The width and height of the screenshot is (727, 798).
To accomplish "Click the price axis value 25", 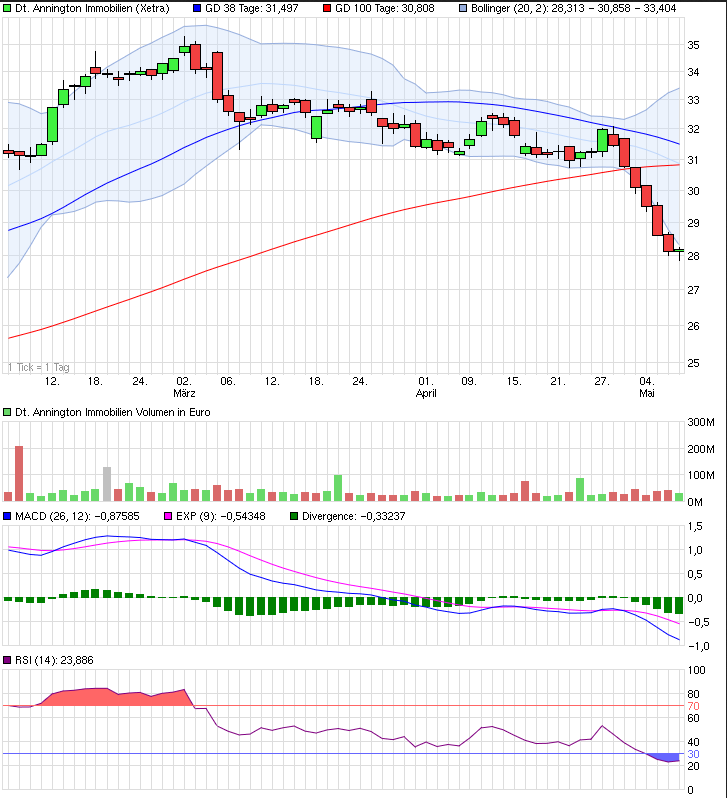I will [693, 363].
